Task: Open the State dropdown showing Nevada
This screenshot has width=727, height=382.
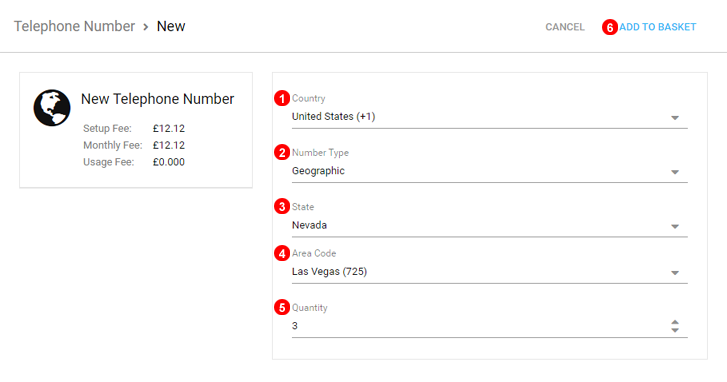Action: (490, 226)
